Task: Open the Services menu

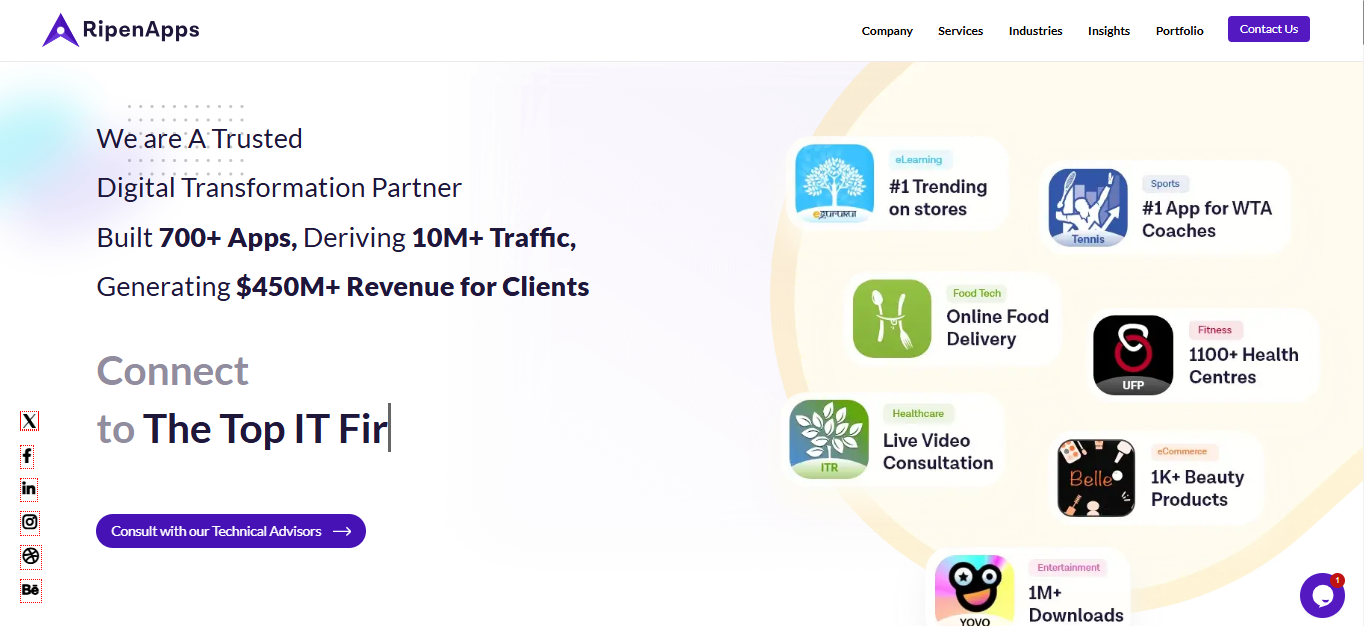Action: (x=960, y=31)
